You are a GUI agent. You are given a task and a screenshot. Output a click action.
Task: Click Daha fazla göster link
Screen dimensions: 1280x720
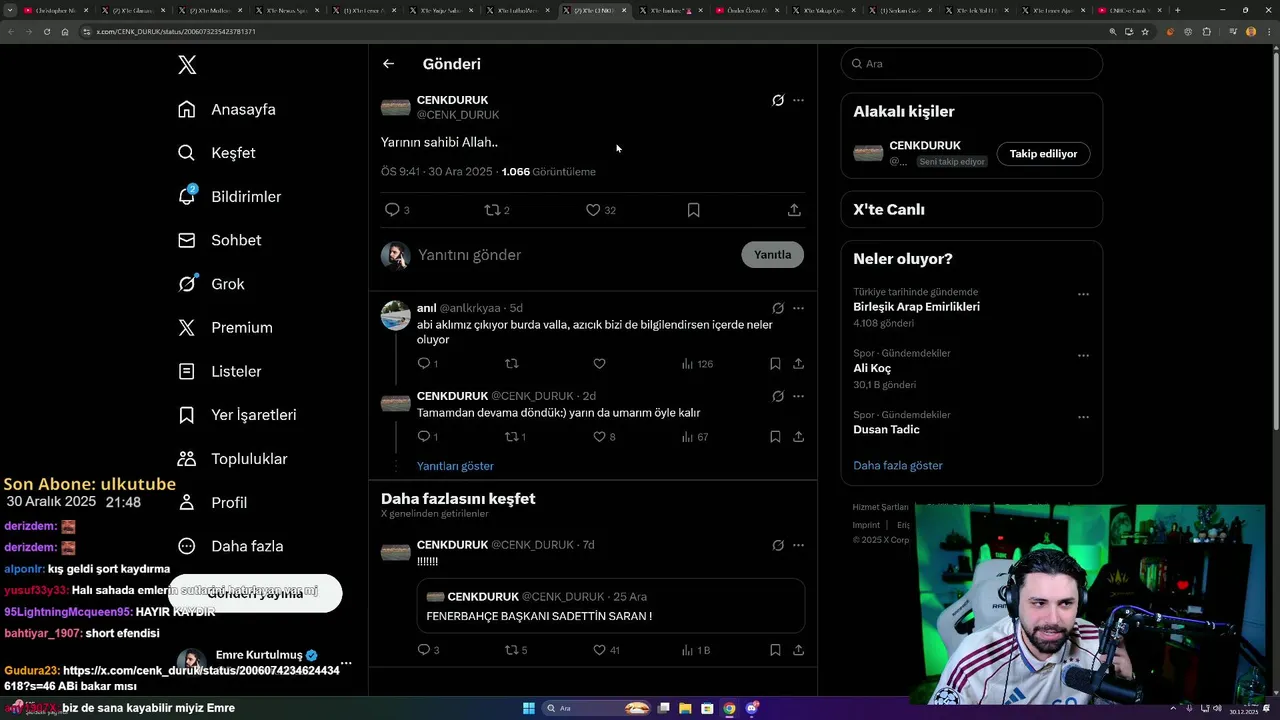click(898, 466)
